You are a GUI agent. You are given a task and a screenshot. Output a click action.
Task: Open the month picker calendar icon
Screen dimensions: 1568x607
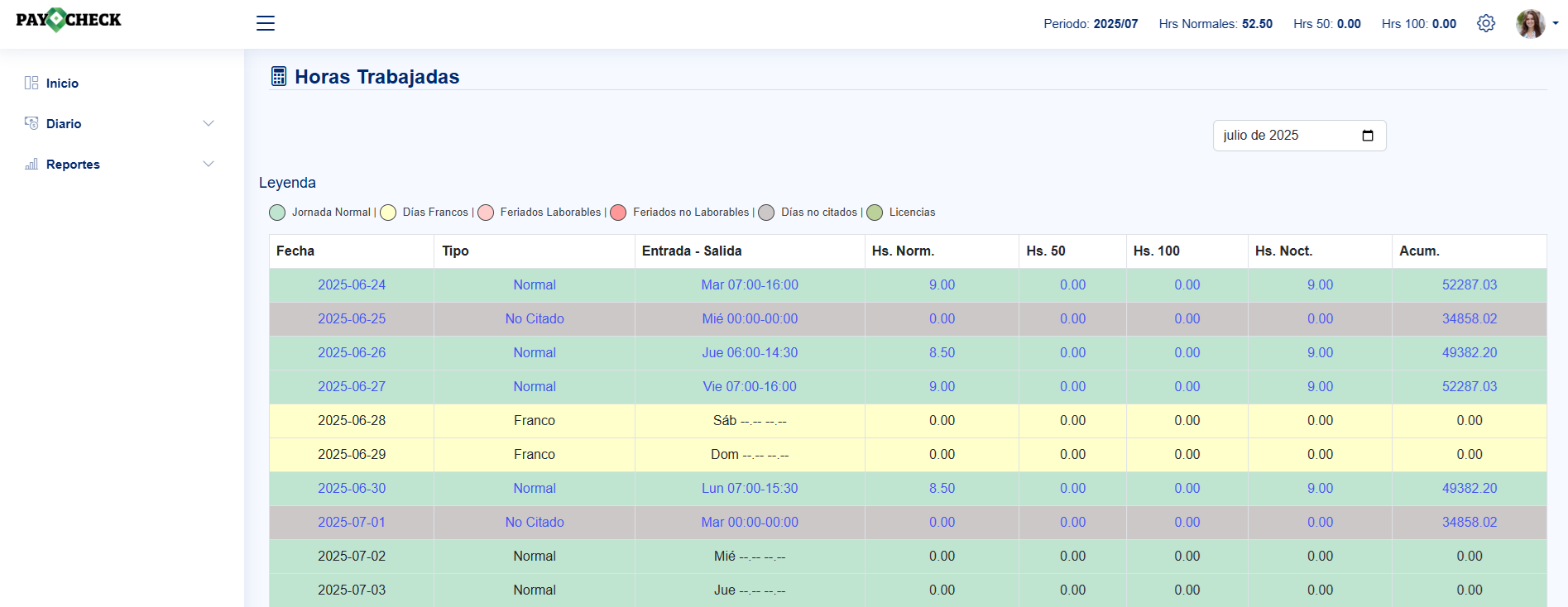[x=1368, y=136]
